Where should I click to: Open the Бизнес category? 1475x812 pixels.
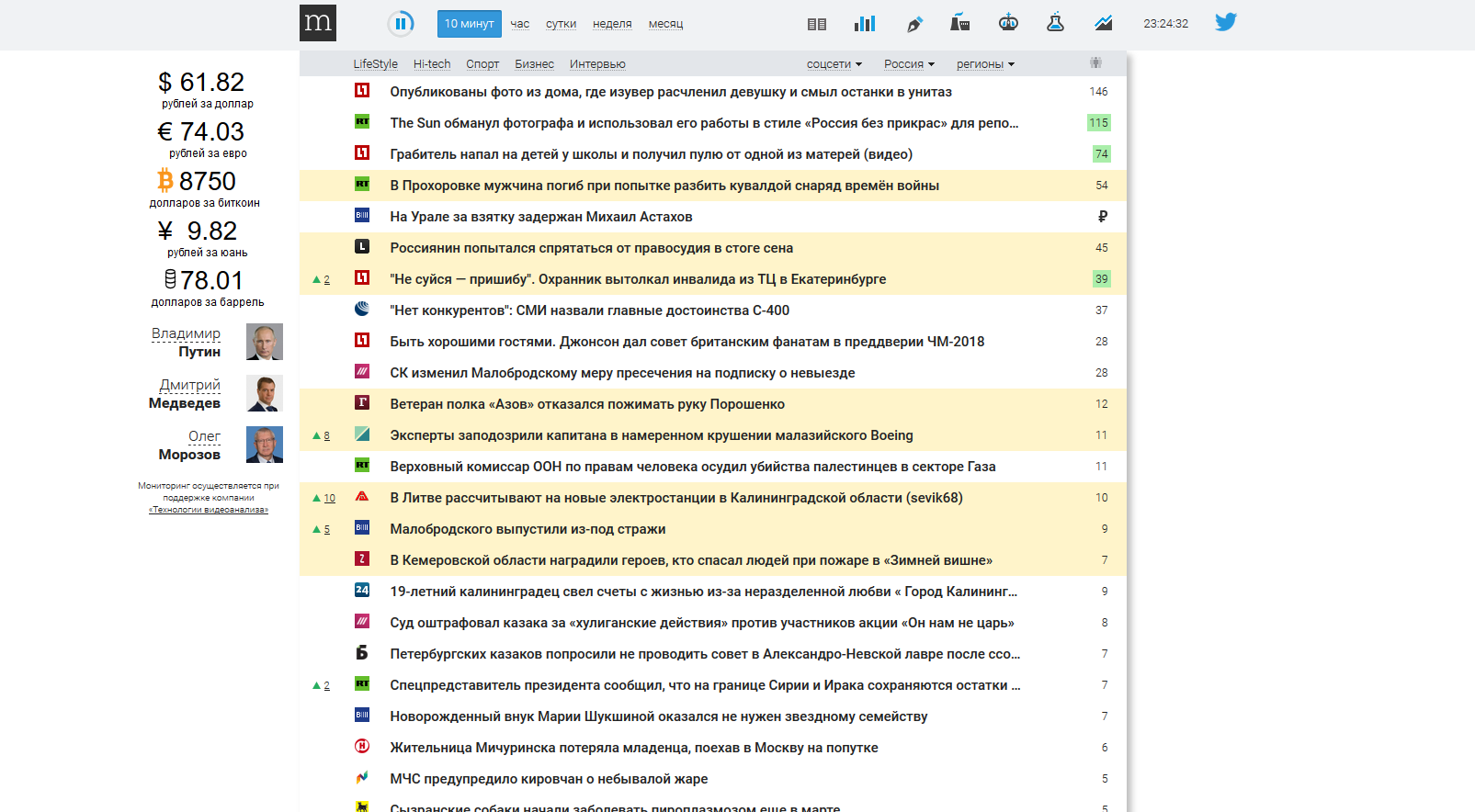pyautogui.click(x=535, y=64)
